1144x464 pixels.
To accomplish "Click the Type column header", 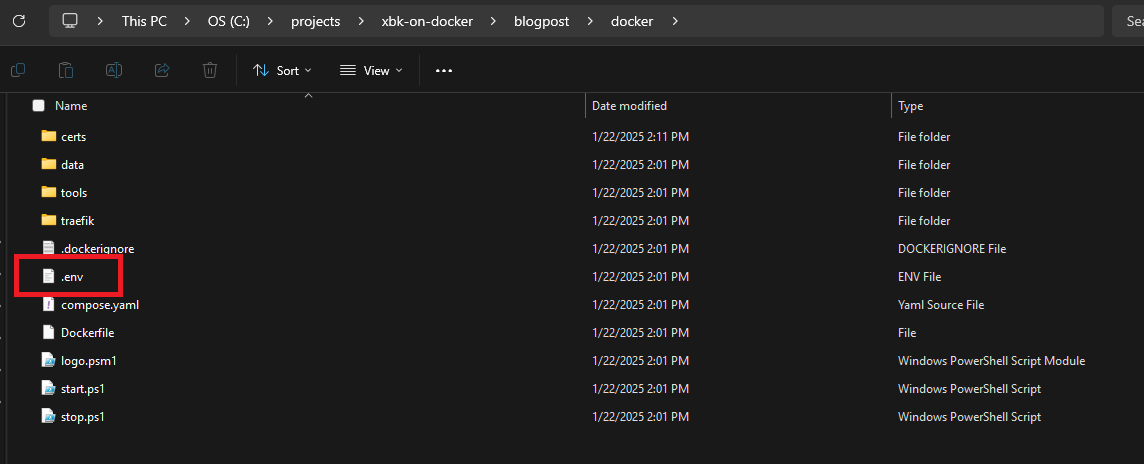I will (x=910, y=105).
